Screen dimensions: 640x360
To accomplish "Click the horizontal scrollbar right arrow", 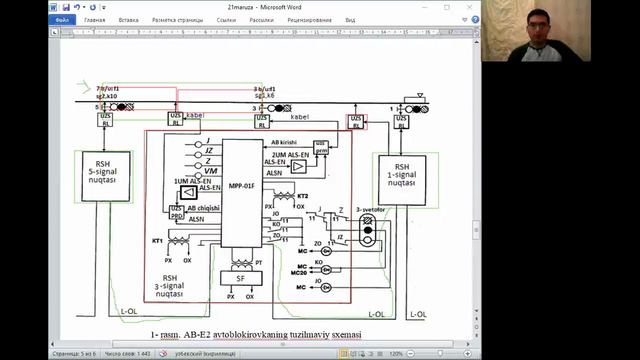I will (x=468, y=344).
